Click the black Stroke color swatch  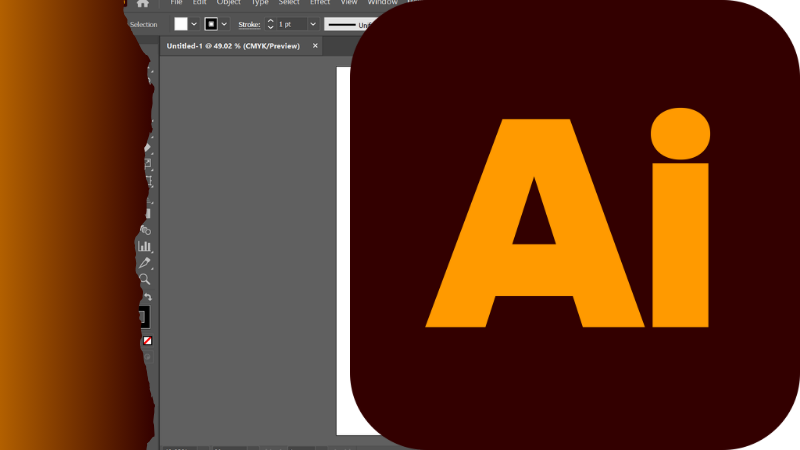click(211, 24)
